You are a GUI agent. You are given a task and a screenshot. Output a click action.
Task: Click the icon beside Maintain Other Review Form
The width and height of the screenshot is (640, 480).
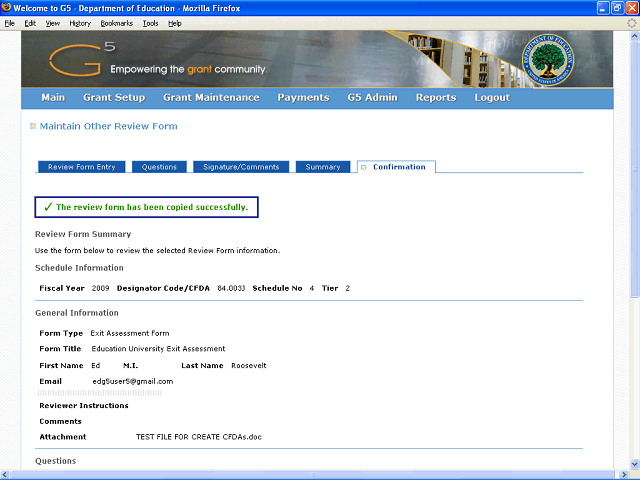[33, 126]
